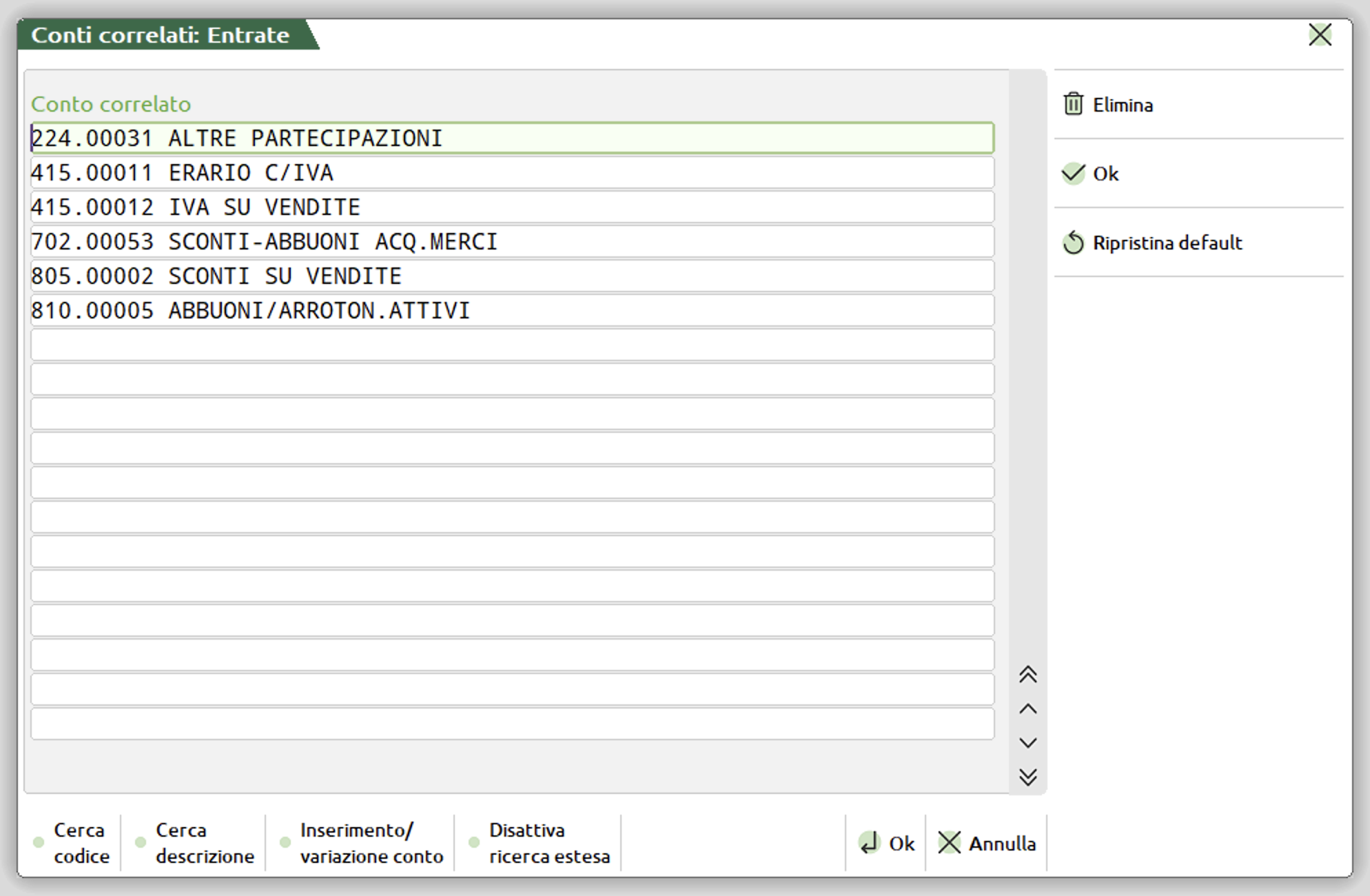The height and width of the screenshot is (896, 1370).
Task: Click the Ripristina default circular-arrow icon
Action: (x=1073, y=243)
